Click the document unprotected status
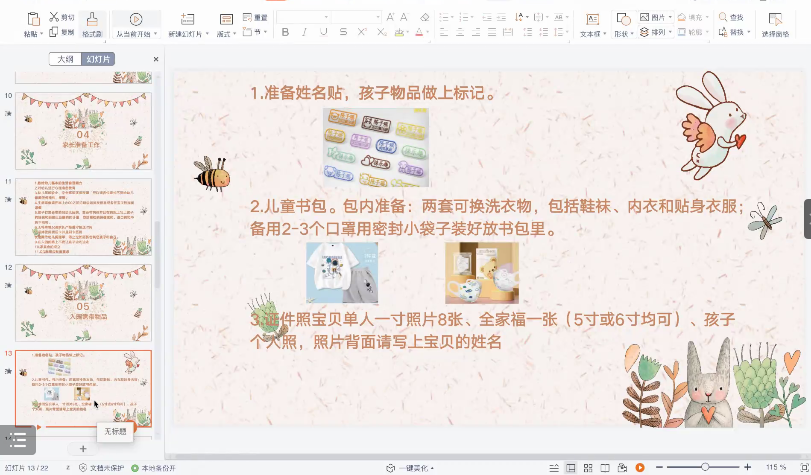This screenshot has height=475, width=811. 101,468
